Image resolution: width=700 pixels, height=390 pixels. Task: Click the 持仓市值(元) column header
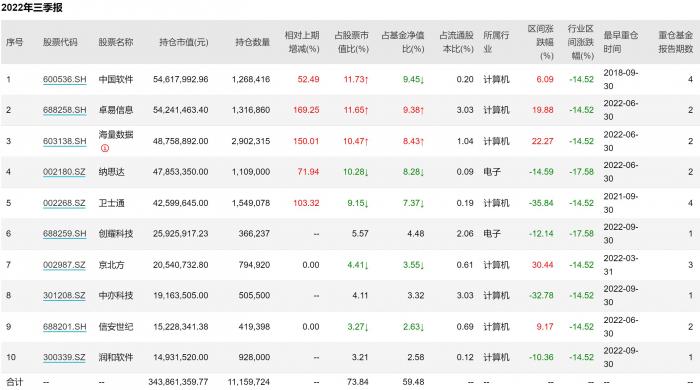[x=183, y=42]
